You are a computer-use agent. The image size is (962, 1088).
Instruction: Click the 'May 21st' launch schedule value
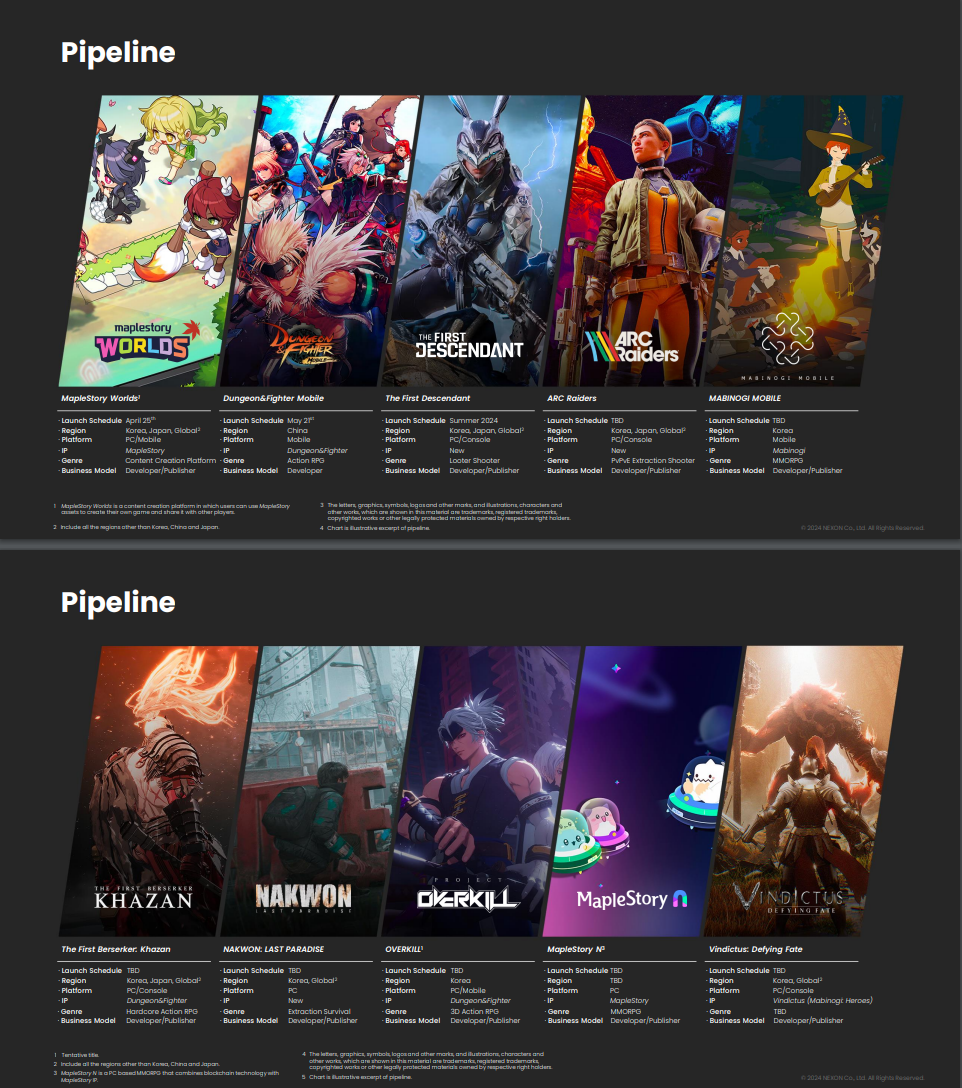tap(301, 420)
